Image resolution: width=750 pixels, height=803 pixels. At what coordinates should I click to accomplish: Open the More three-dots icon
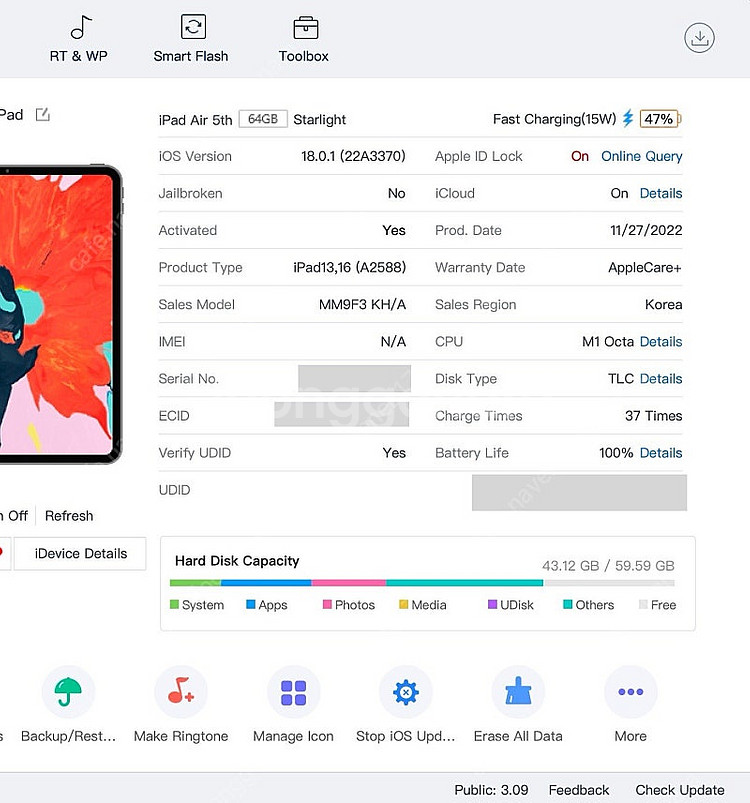pyautogui.click(x=631, y=691)
